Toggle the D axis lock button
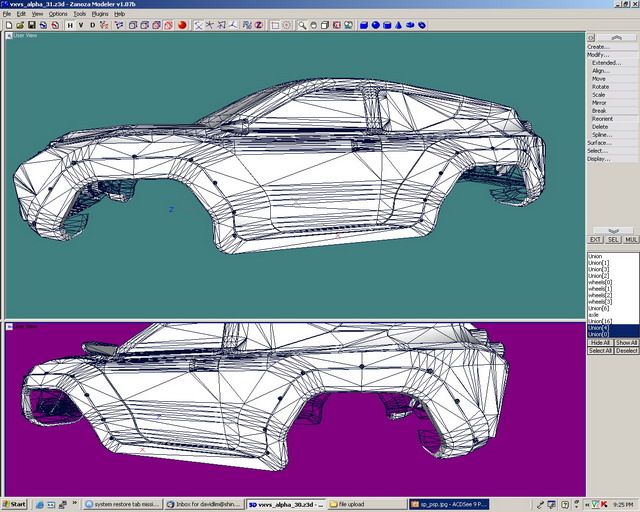The width and height of the screenshot is (640, 512). click(93, 25)
